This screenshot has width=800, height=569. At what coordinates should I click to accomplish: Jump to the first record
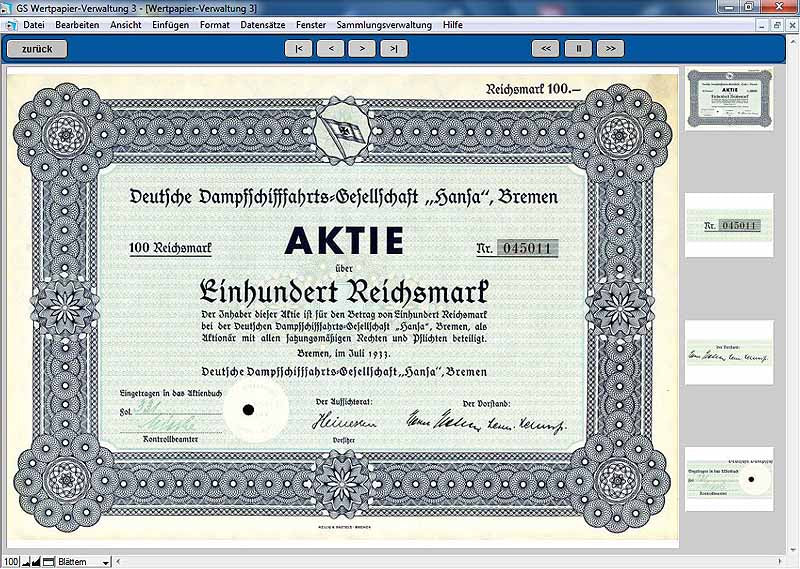[x=298, y=48]
